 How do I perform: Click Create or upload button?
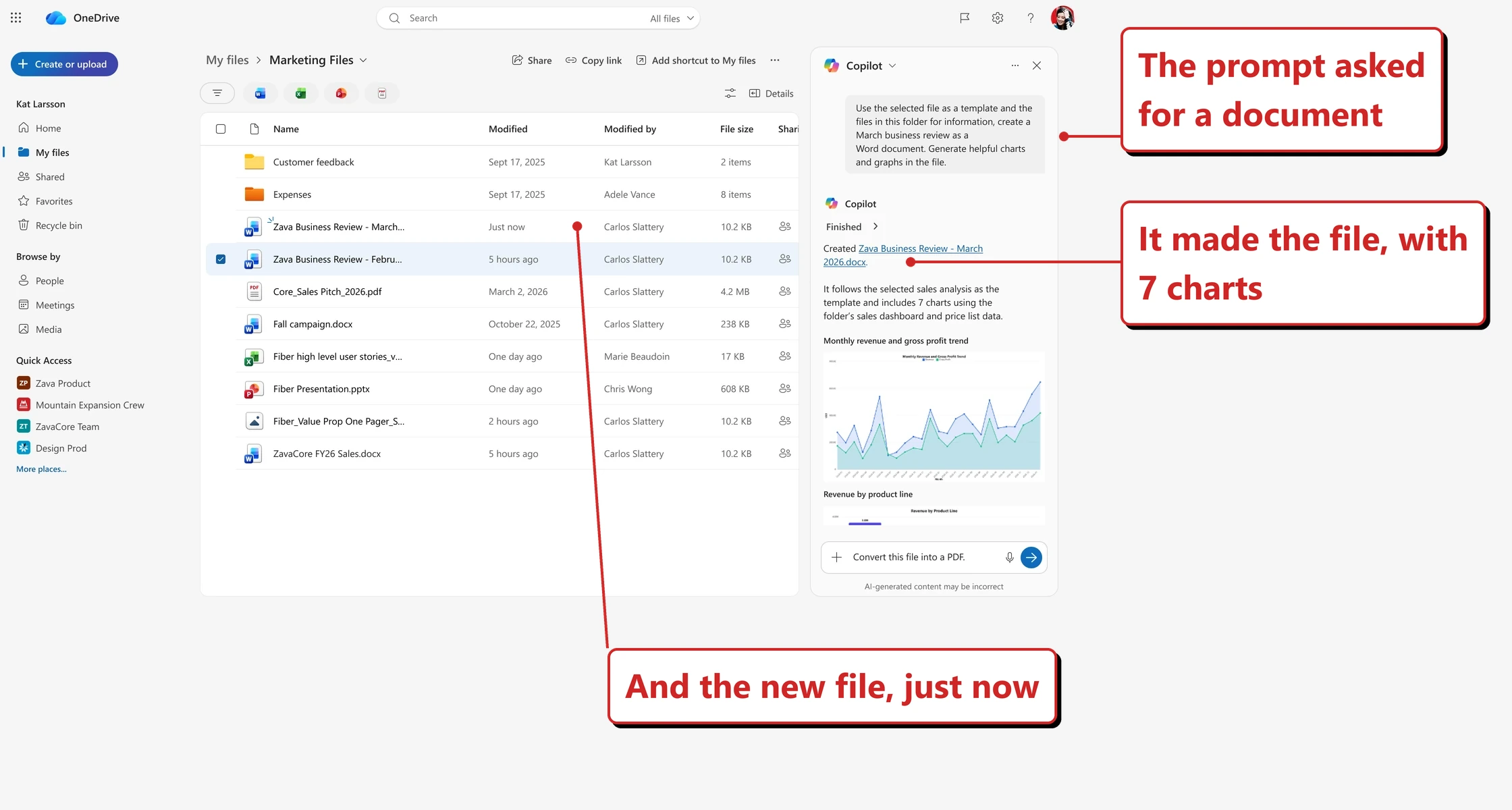[64, 64]
